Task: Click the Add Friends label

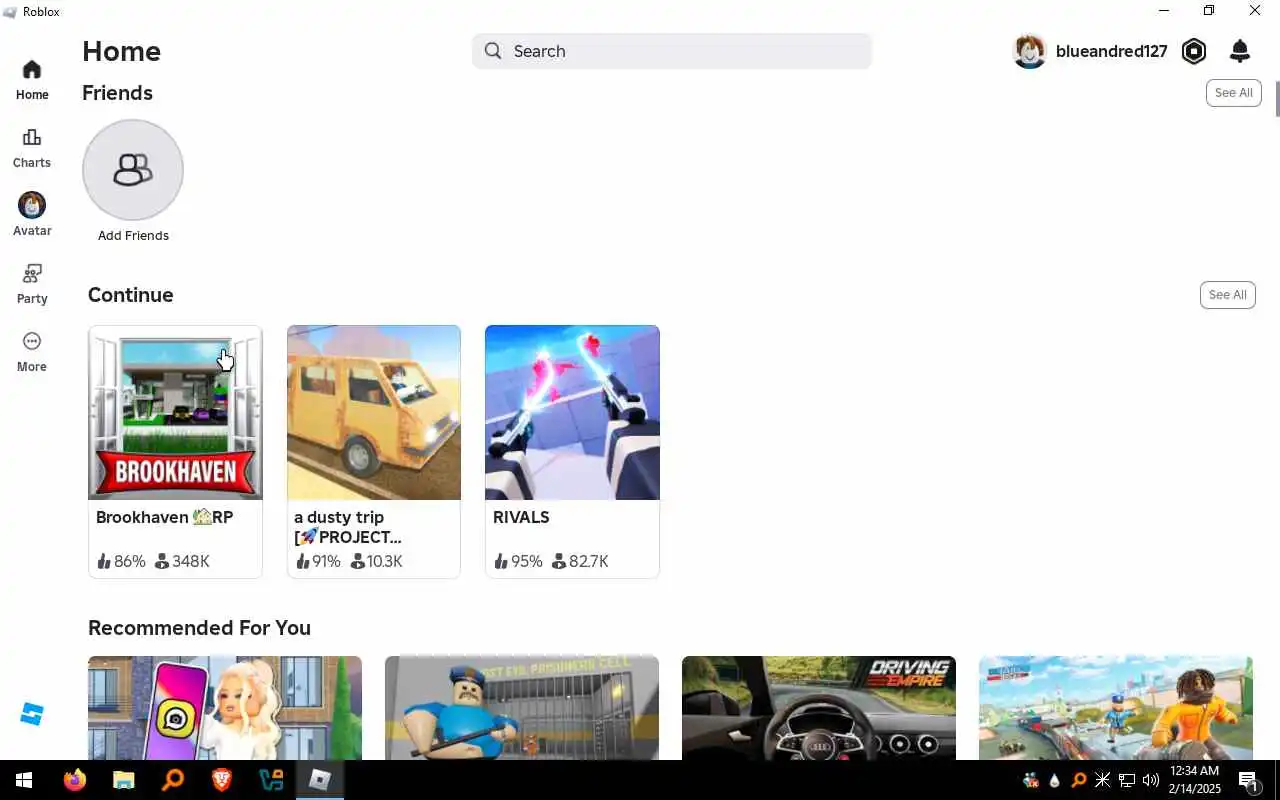Action: pyautogui.click(x=133, y=236)
